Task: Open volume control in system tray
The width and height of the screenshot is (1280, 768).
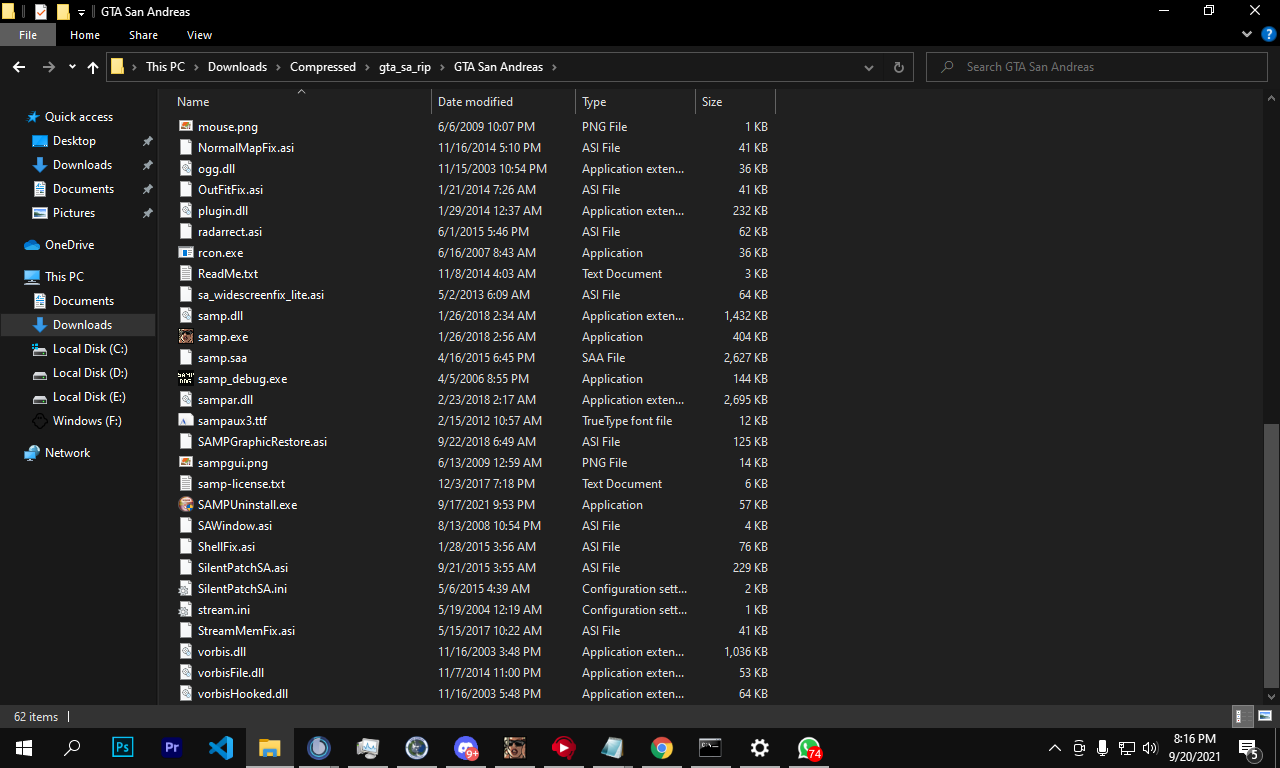Action: coord(1149,748)
